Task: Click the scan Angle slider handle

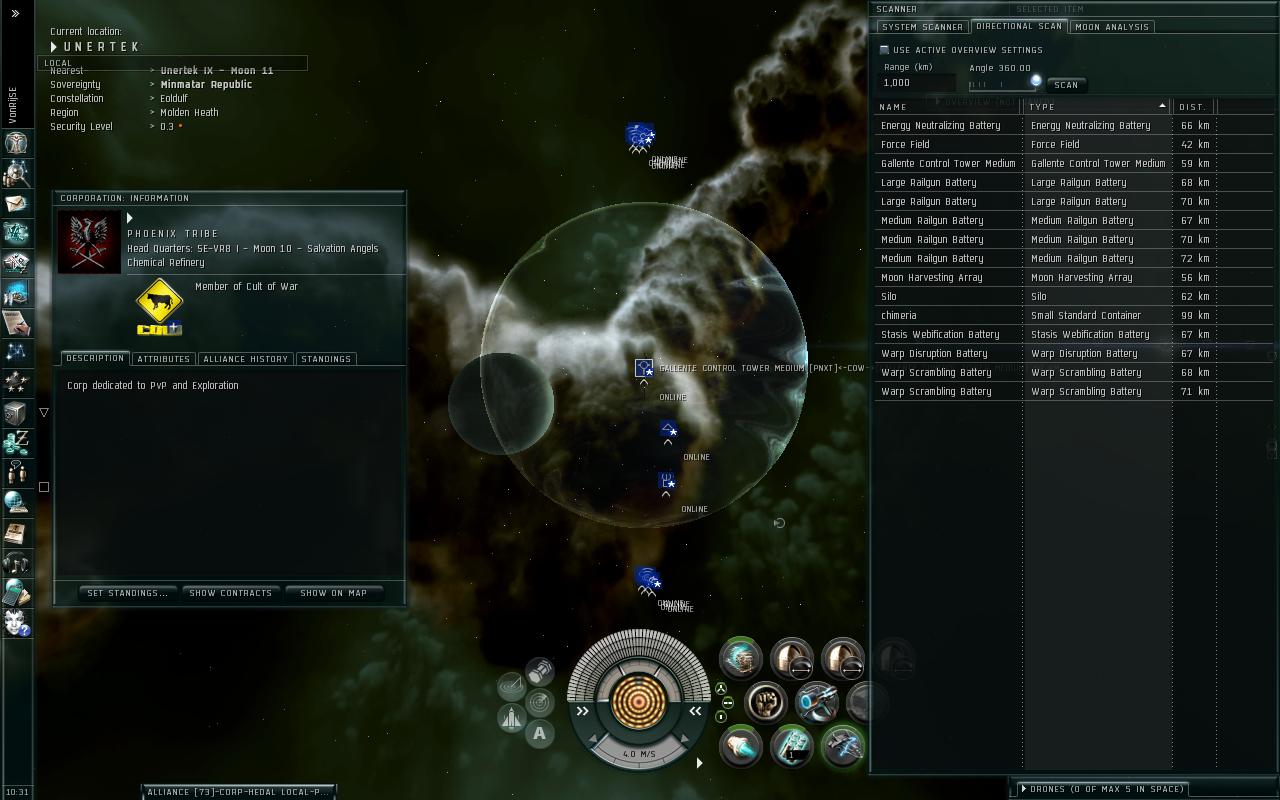Action: click(1035, 81)
